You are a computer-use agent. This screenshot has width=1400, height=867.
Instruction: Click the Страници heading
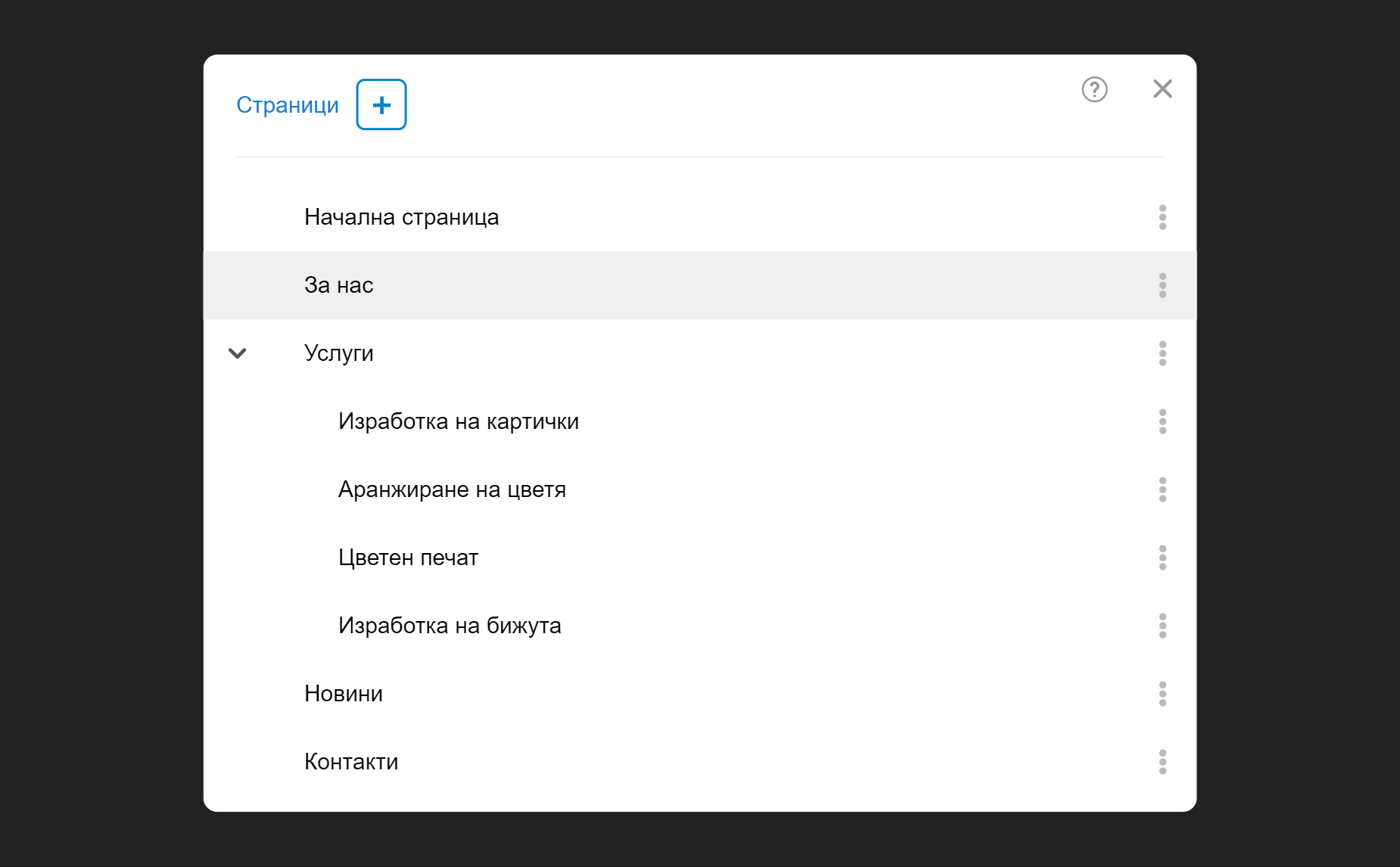tap(288, 105)
